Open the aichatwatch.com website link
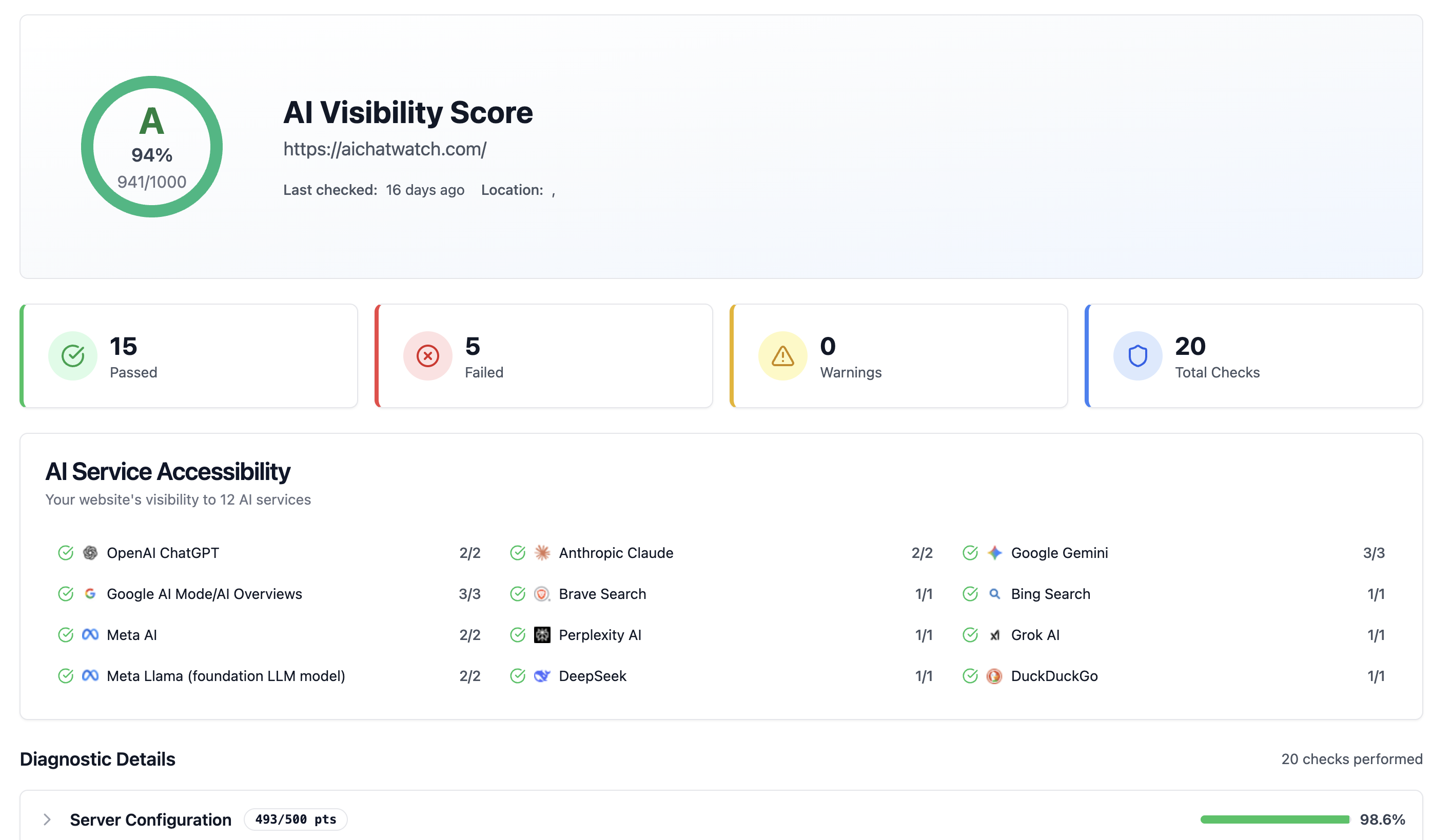Screen dimensions: 1452x840 [x=384, y=149]
